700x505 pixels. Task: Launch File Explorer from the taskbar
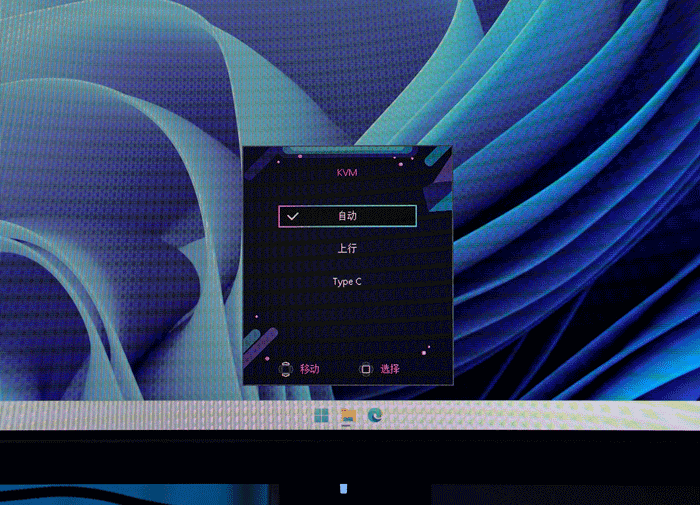[348, 415]
